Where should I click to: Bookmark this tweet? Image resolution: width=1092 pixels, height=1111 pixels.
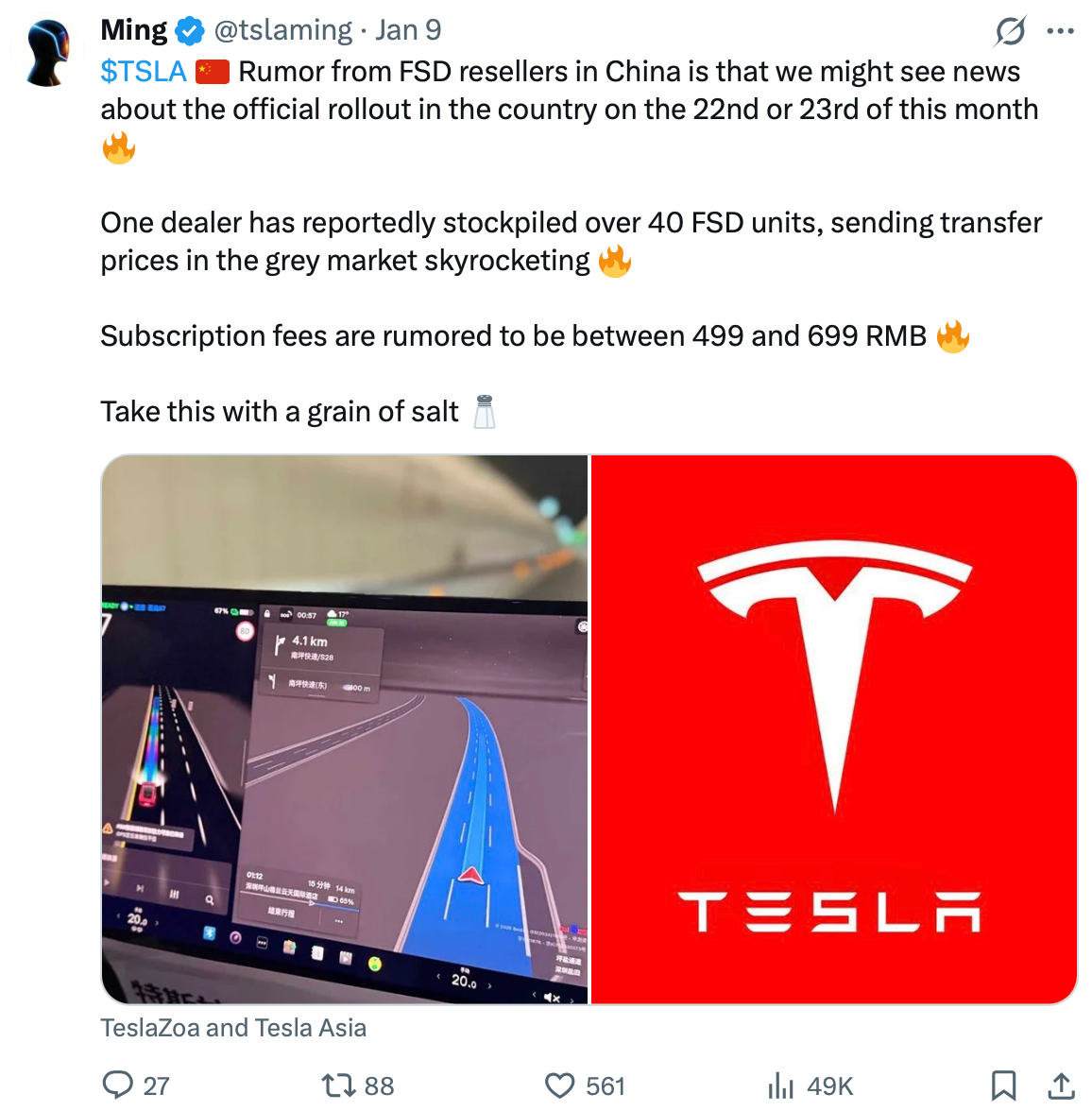click(x=1003, y=1085)
